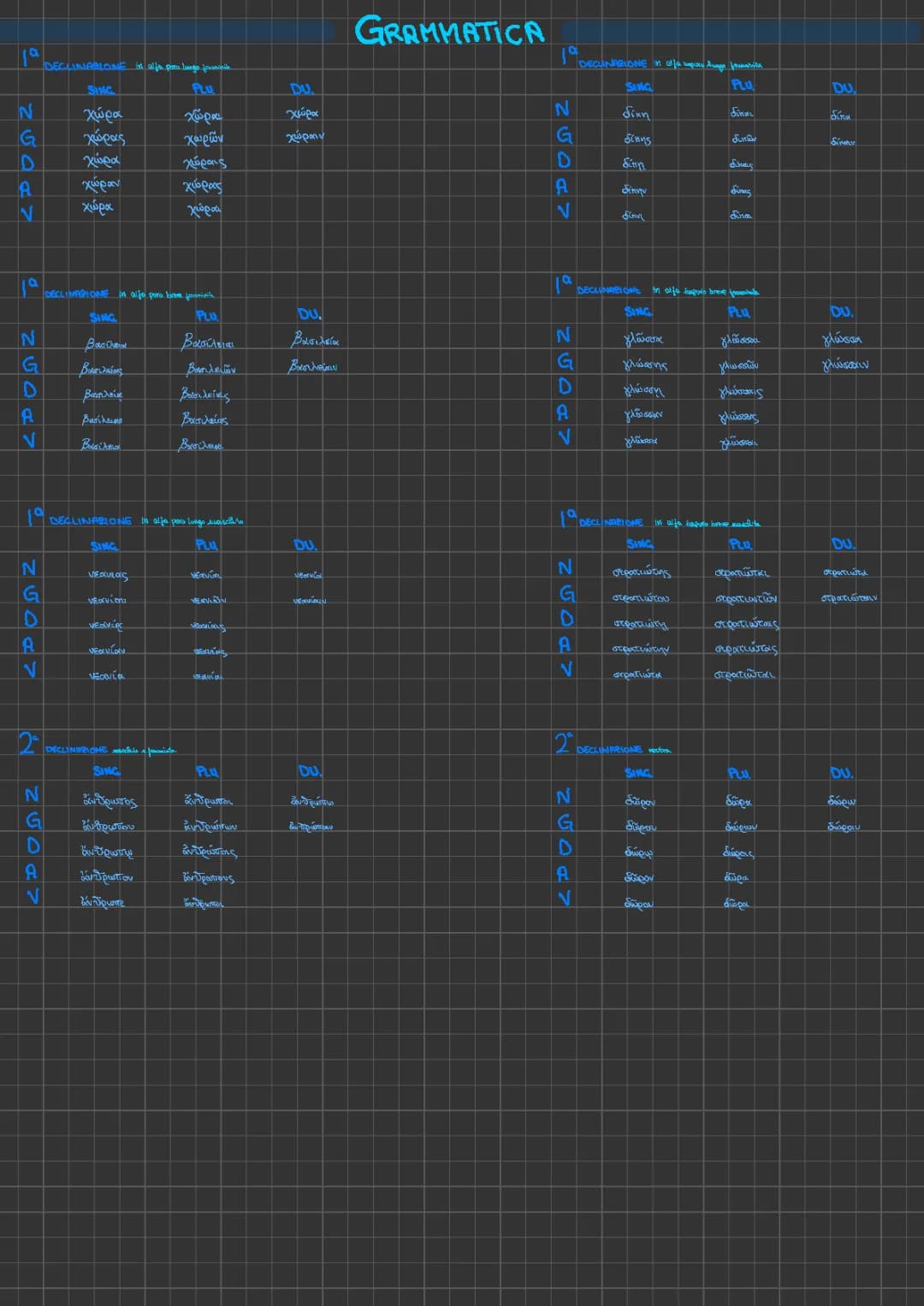Click case letter A beside νεανίαν

[29, 644]
